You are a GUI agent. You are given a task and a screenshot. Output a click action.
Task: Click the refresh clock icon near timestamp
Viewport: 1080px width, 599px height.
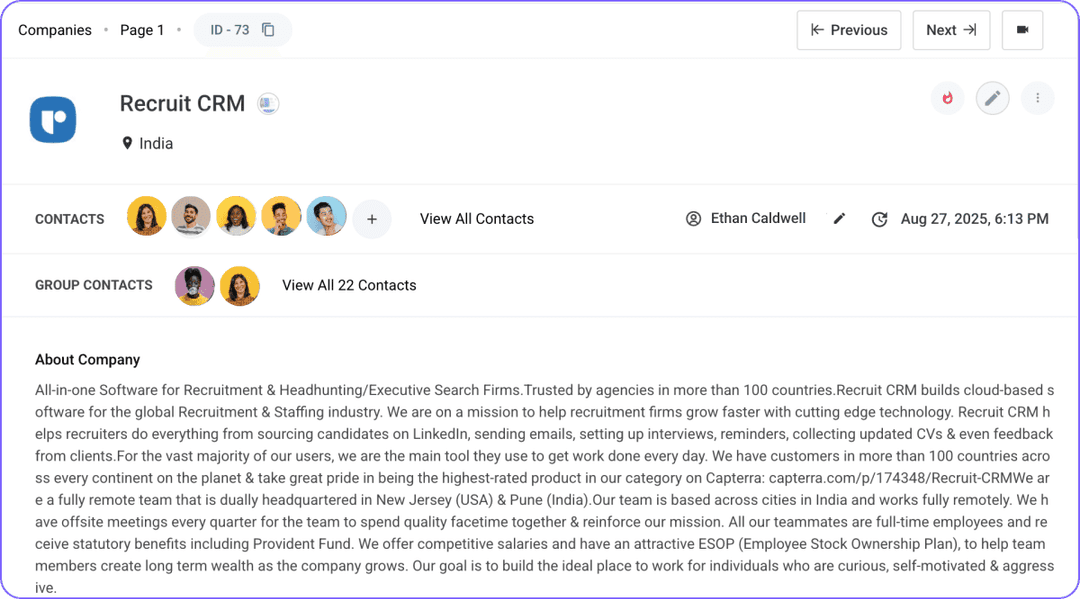pyautogui.click(x=879, y=219)
